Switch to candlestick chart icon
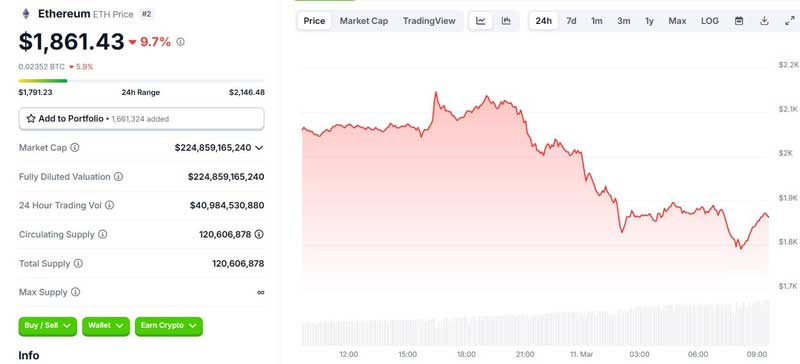 point(506,21)
